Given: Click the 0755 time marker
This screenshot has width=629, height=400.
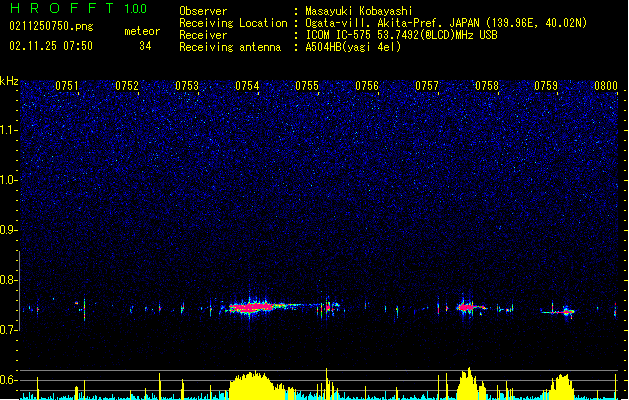Looking at the screenshot, I should [x=307, y=86].
